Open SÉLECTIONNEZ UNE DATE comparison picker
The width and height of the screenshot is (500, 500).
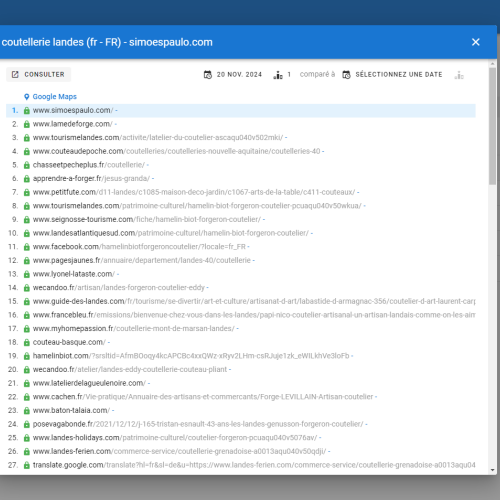[392, 75]
